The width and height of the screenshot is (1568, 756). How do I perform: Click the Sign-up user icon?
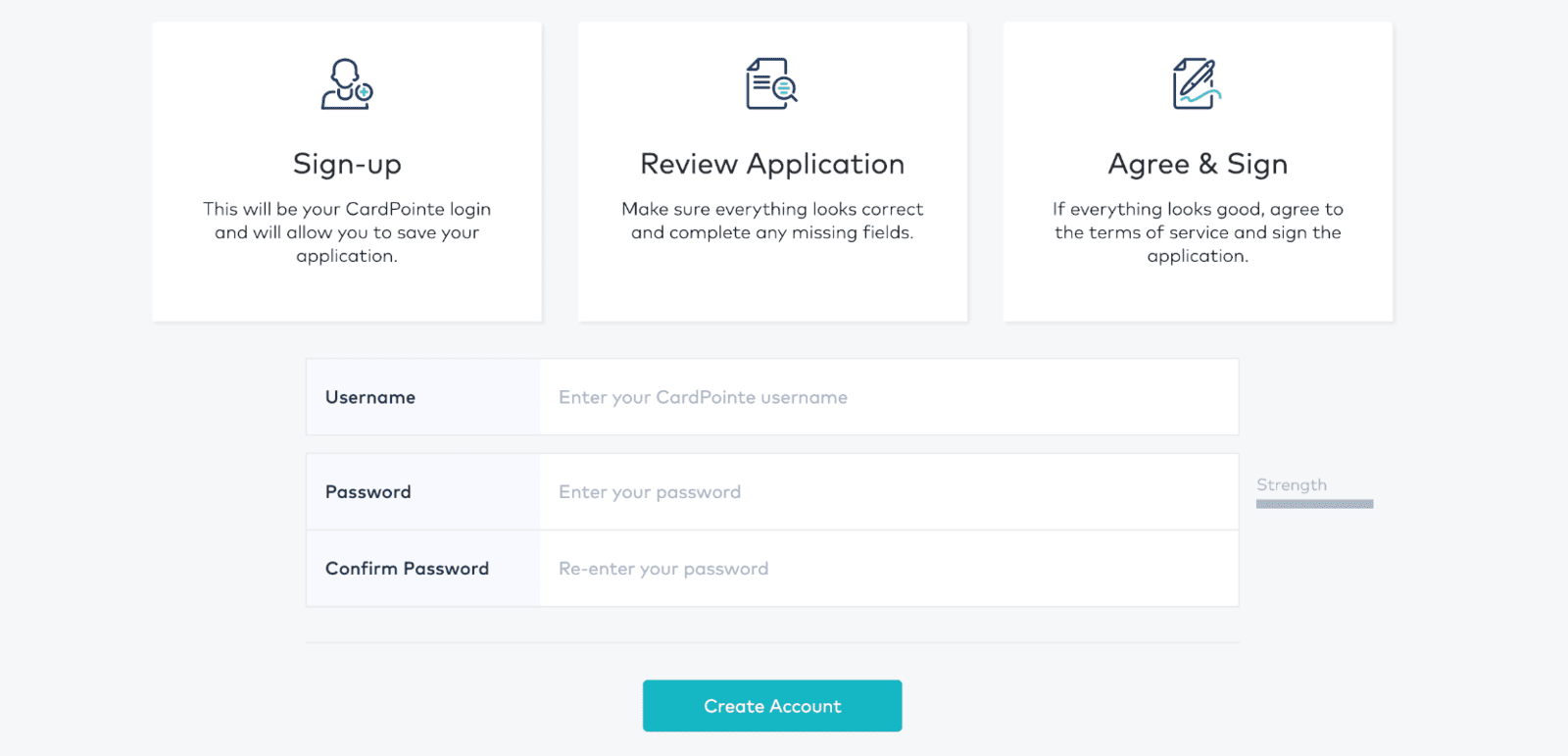347,84
